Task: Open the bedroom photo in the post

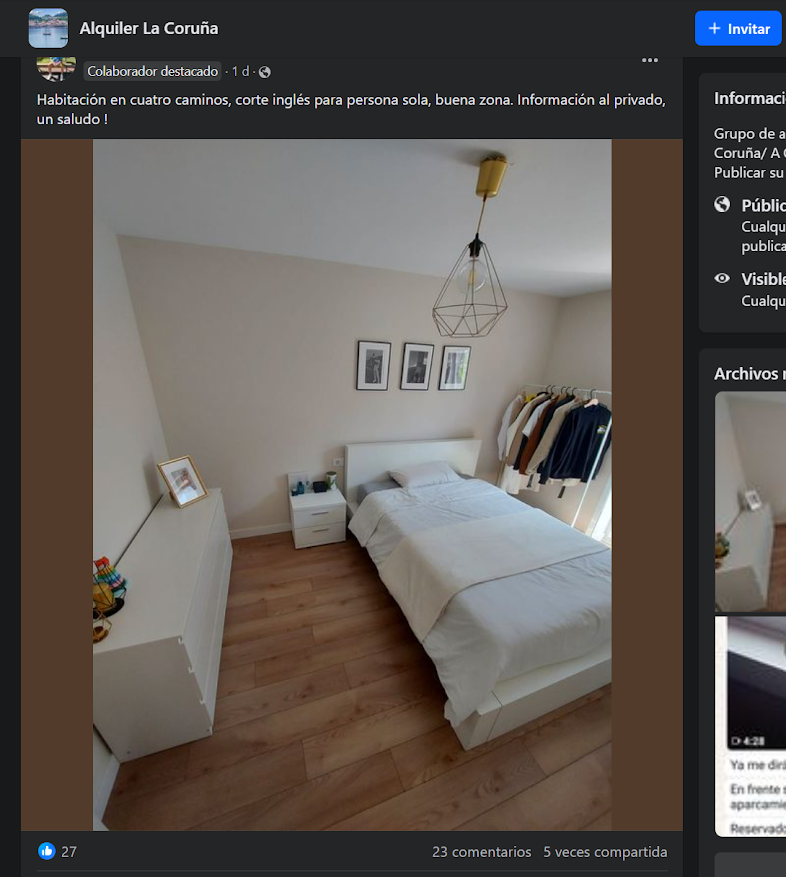Action: point(352,484)
